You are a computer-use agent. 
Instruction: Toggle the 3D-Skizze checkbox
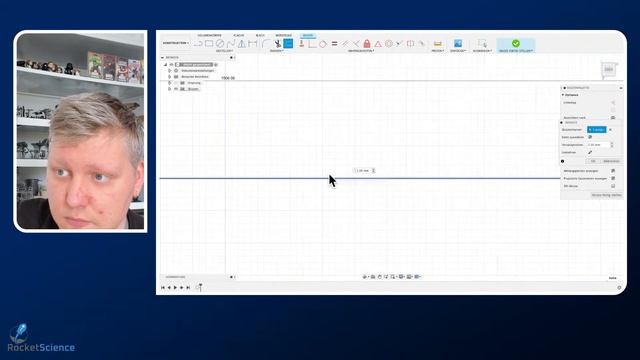pyautogui.click(x=613, y=186)
